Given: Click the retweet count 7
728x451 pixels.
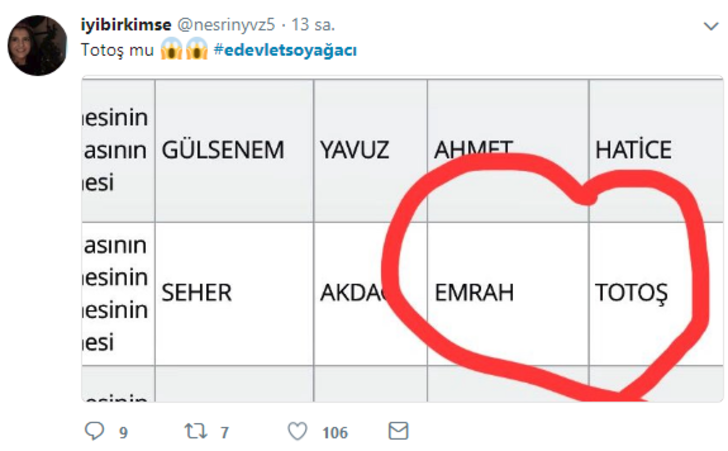Looking at the screenshot, I should pyautogui.click(x=224, y=432).
